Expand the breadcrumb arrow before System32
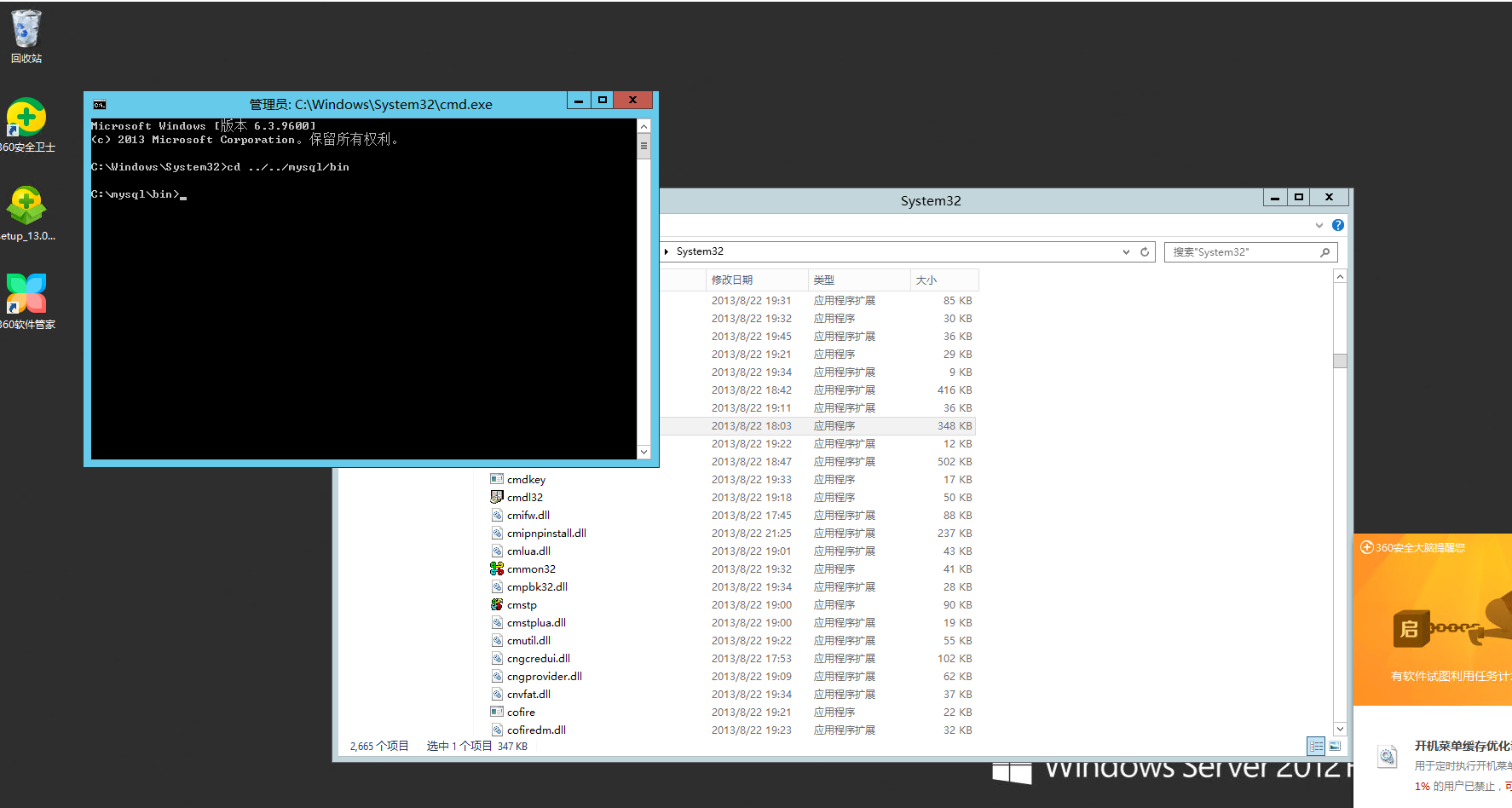Screen dimensions: 1512x808 (x=666, y=251)
